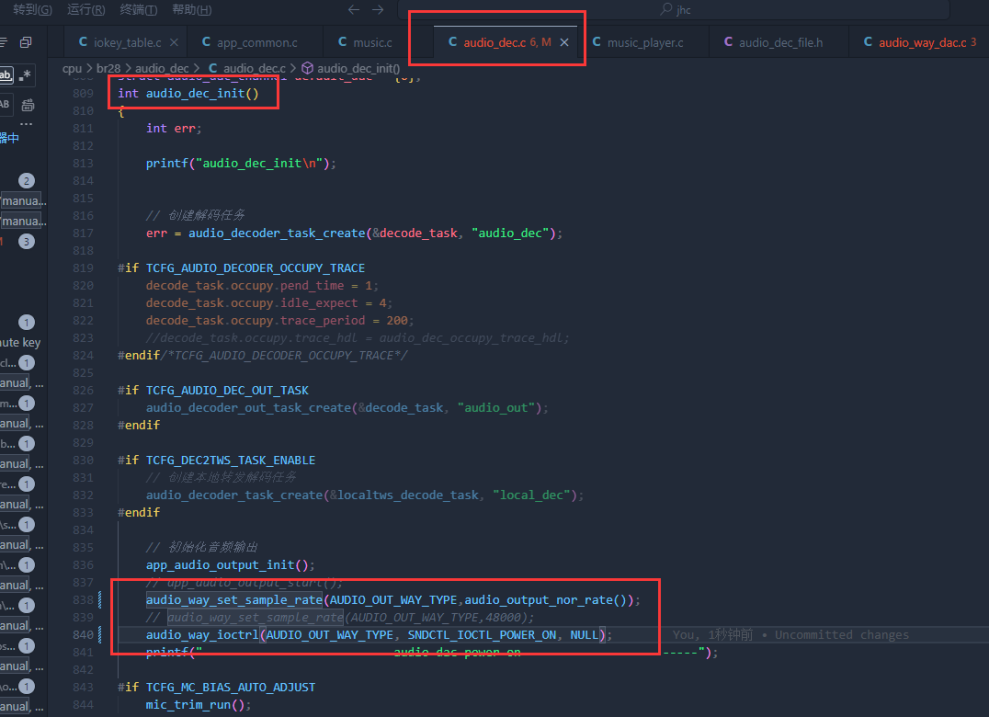Open the 运行(R) menu
Image resolution: width=989 pixels, height=717 pixels.
[x=86, y=9]
